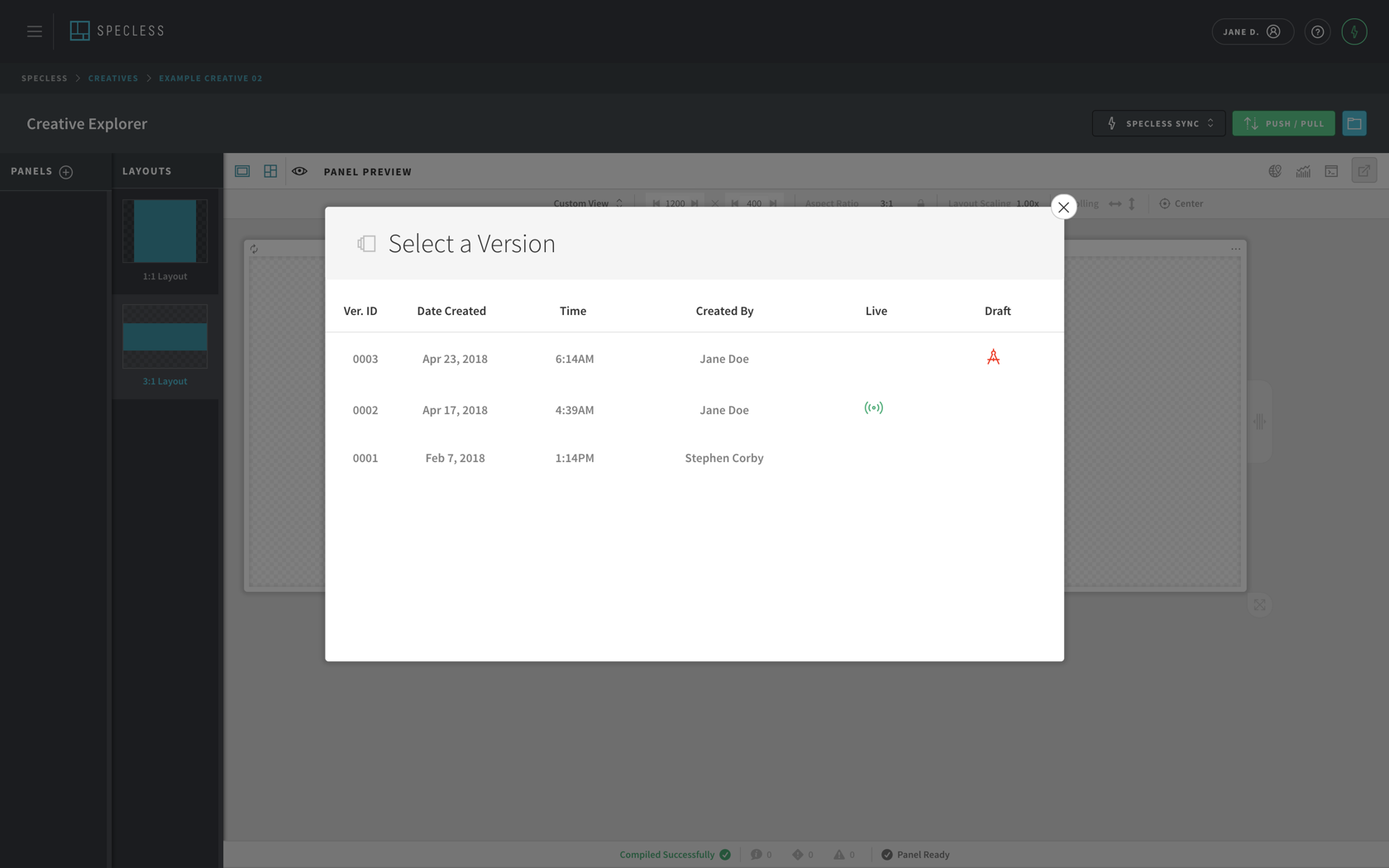Image resolution: width=1389 pixels, height=868 pixels.
Task: Close the Select a Version dialog
Action: click(x=1063, y=207)
